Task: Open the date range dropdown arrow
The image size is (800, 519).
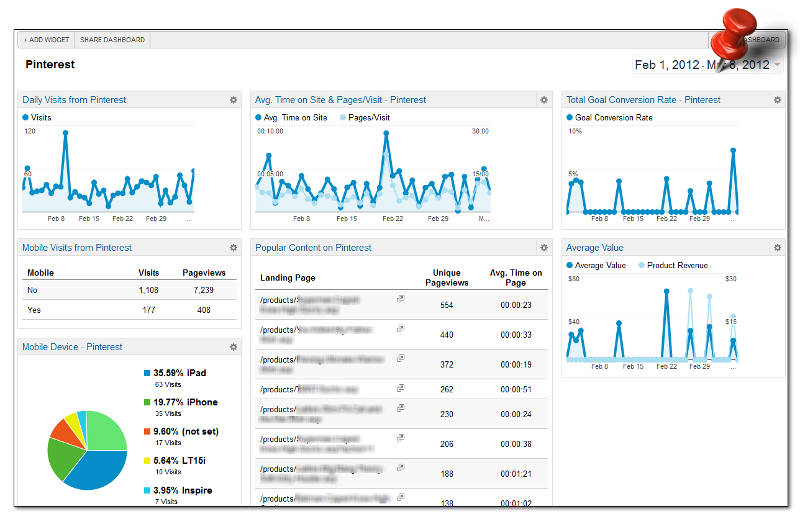Action: 777,65
